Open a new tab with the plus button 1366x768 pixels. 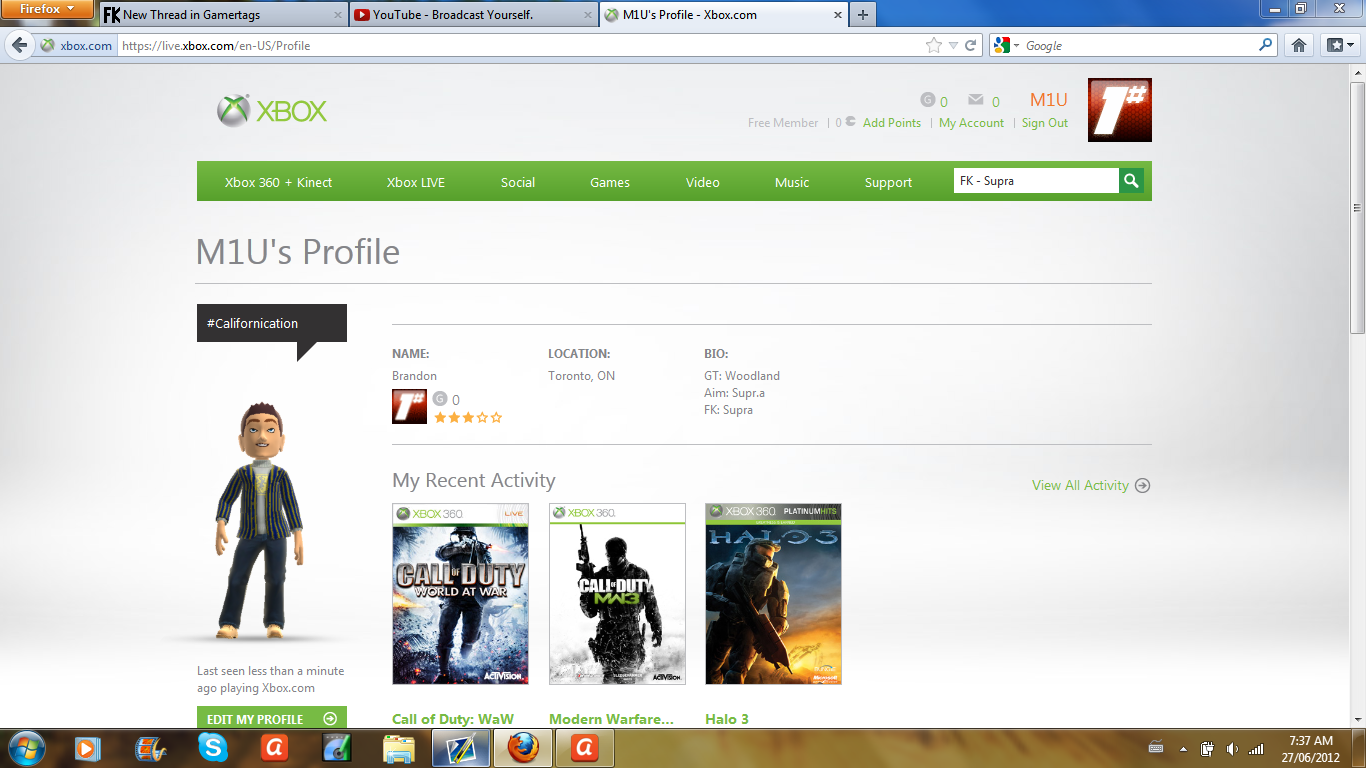click(862, 14)
